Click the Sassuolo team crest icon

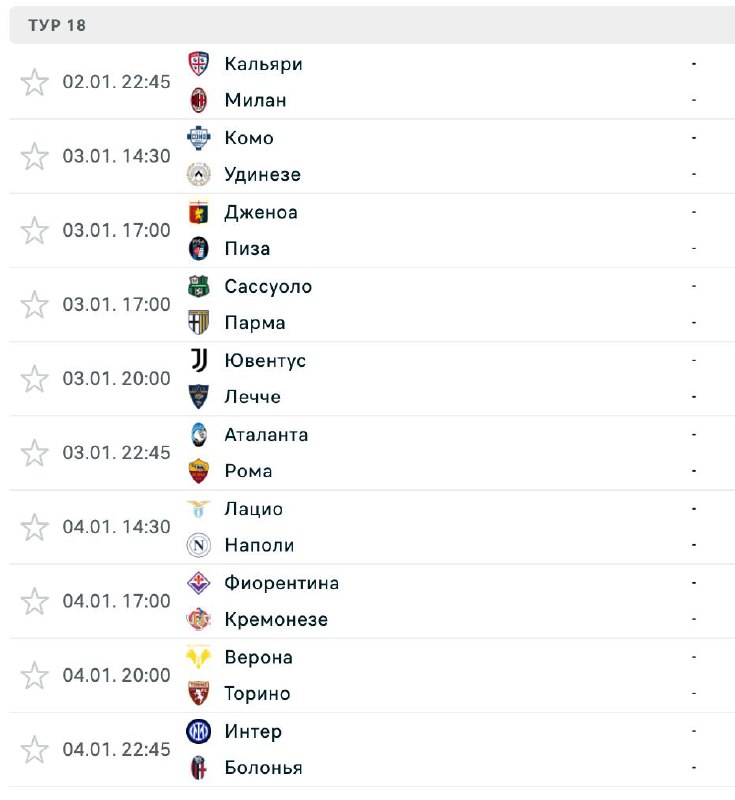coord(199,286)
